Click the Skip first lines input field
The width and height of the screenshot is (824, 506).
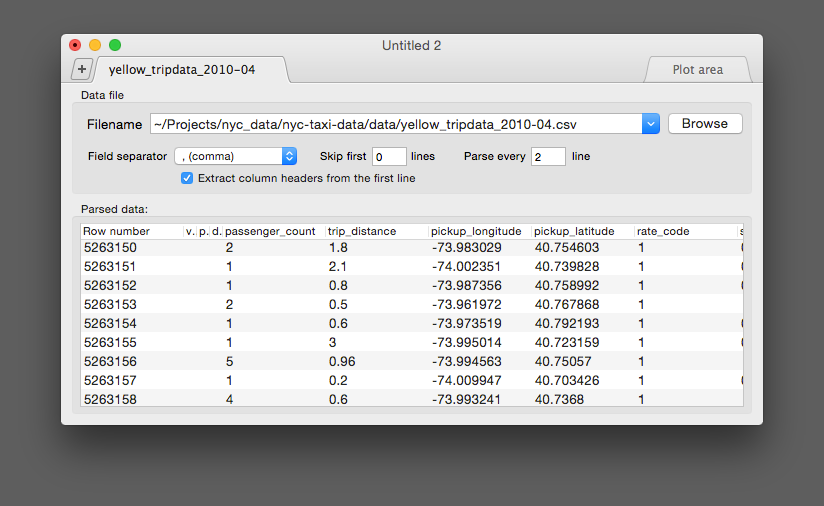[389, 157]
